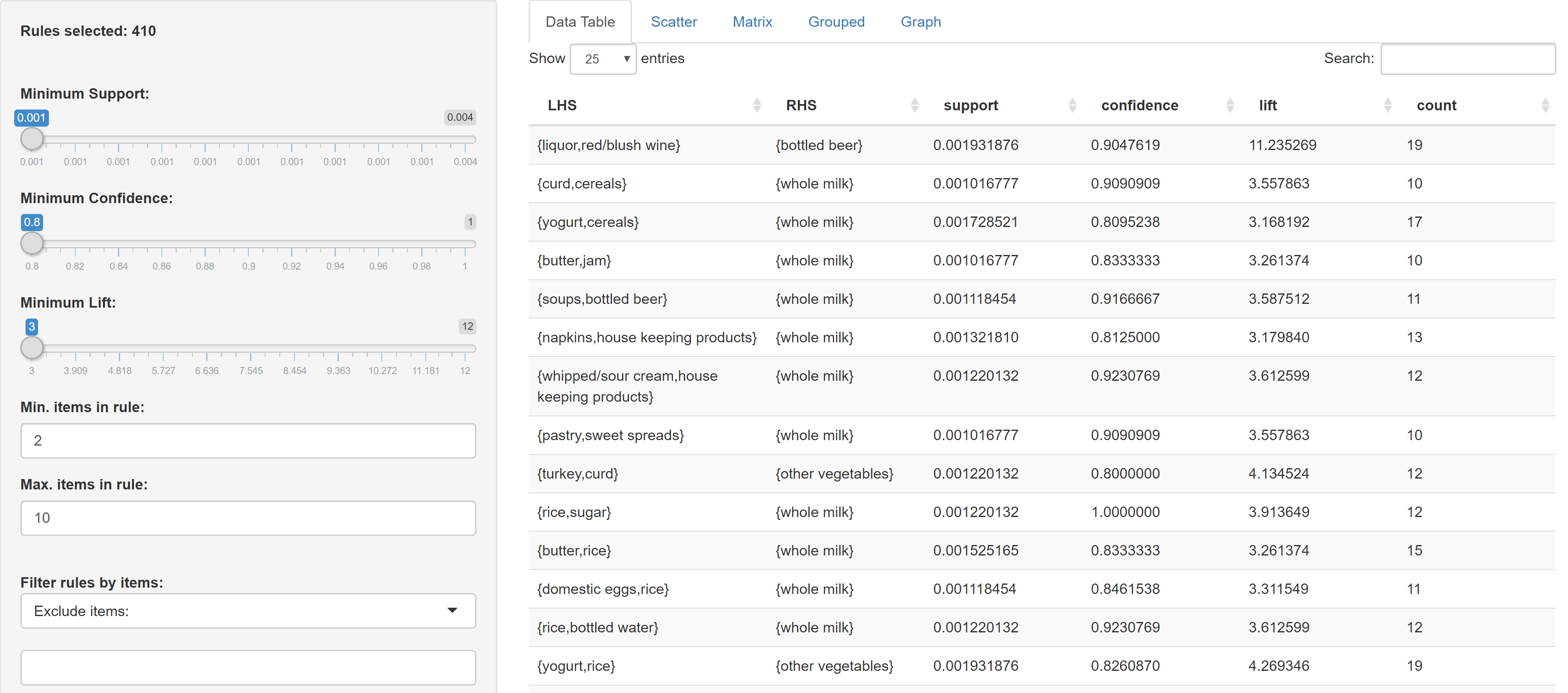1568x693 pixels.
Task: Click the 0.9 tick on confidence slider
Action: [248, 266]
